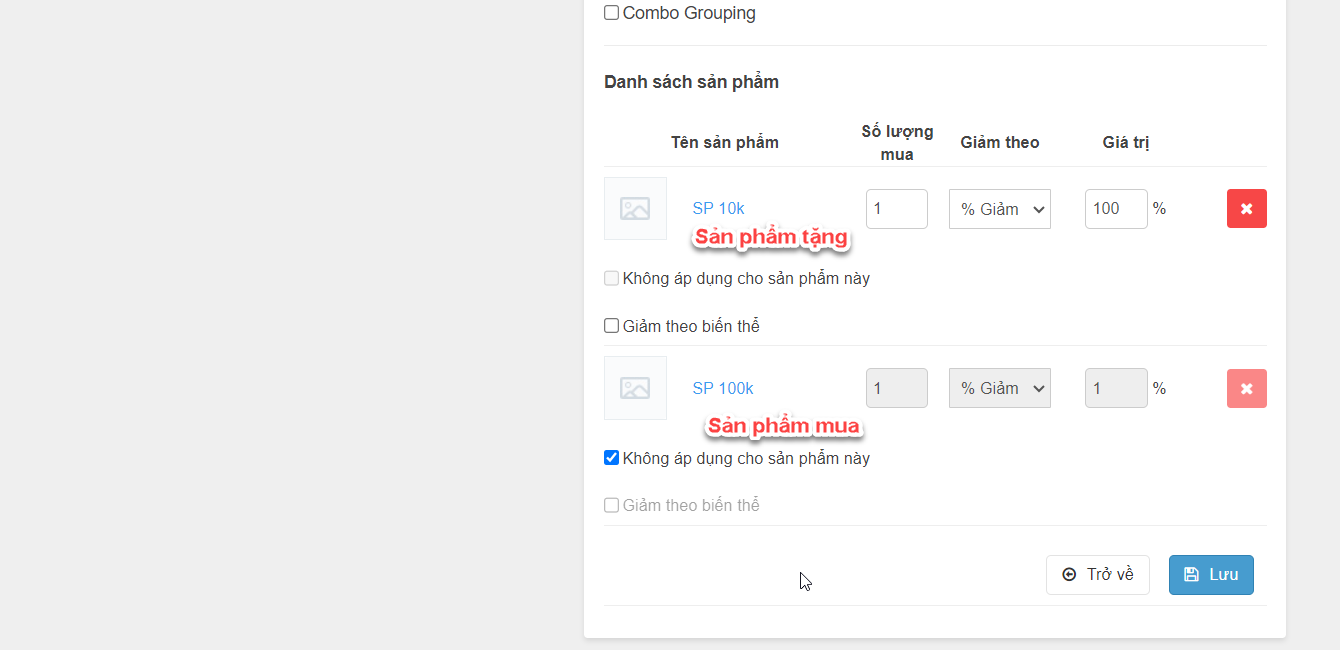The width and height of the screenshot is (1340, 650).
Task: Open the '% Giảm' dropdown for SP 10k
Action: coord(999,209)
